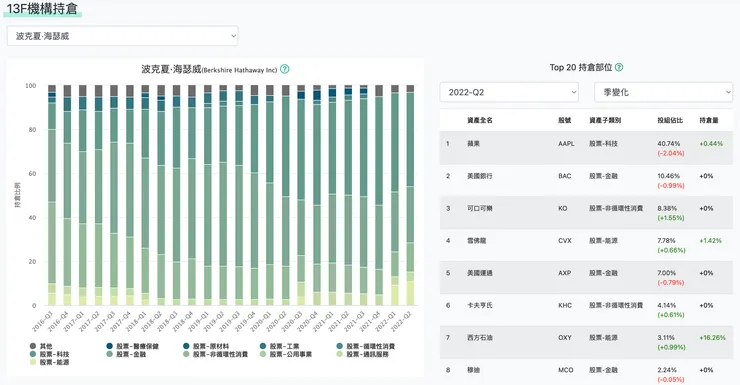740x385 pixels.
Task: Click the 股票-能源 subcategory in the CVX row
Action: click(603, 241)
